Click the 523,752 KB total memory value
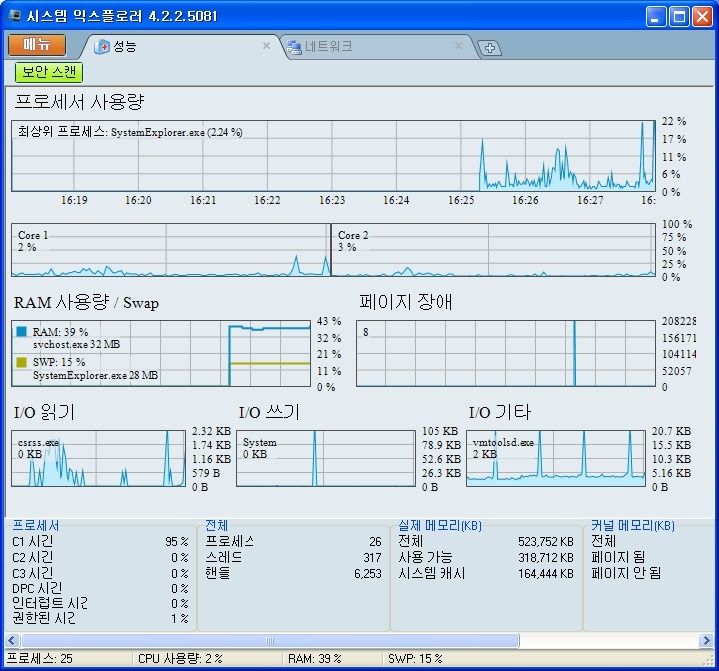 [546, 542]
